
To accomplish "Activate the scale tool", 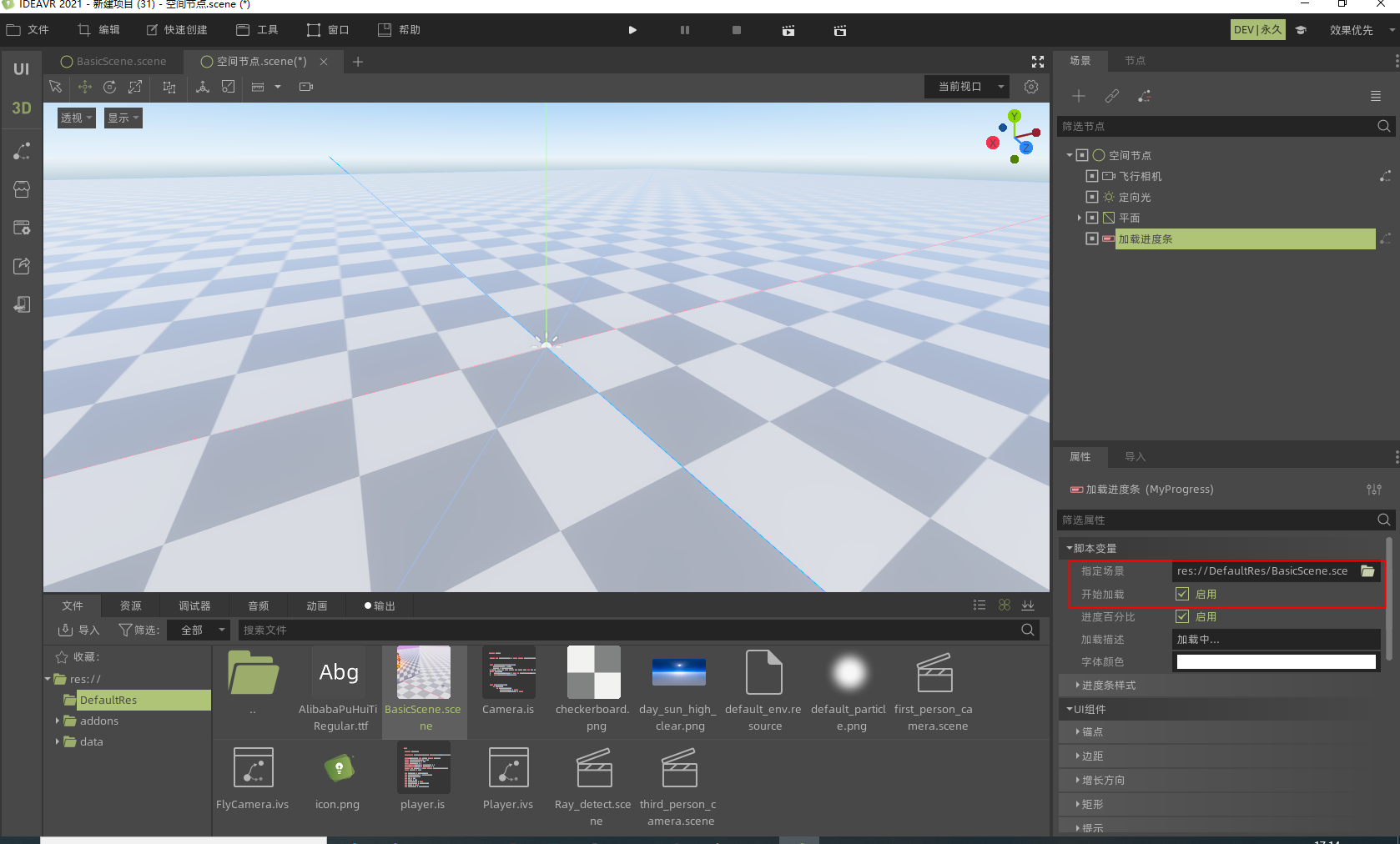I will point(135,87).
